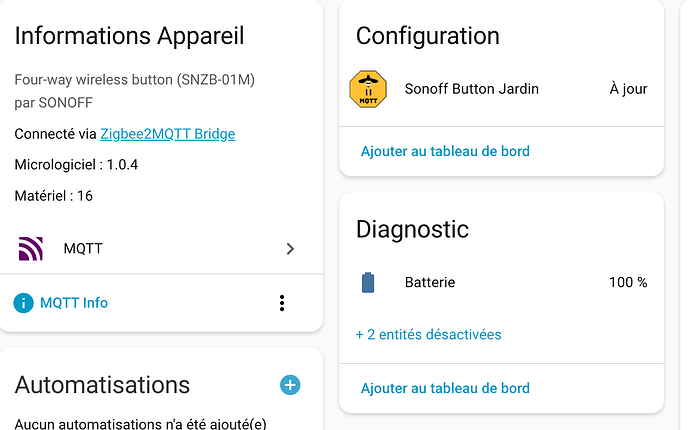Image resolution: width=690 pixels, height=430 pixels.
Task: Open the Batterie entity row label
Action: pos(430,283)
